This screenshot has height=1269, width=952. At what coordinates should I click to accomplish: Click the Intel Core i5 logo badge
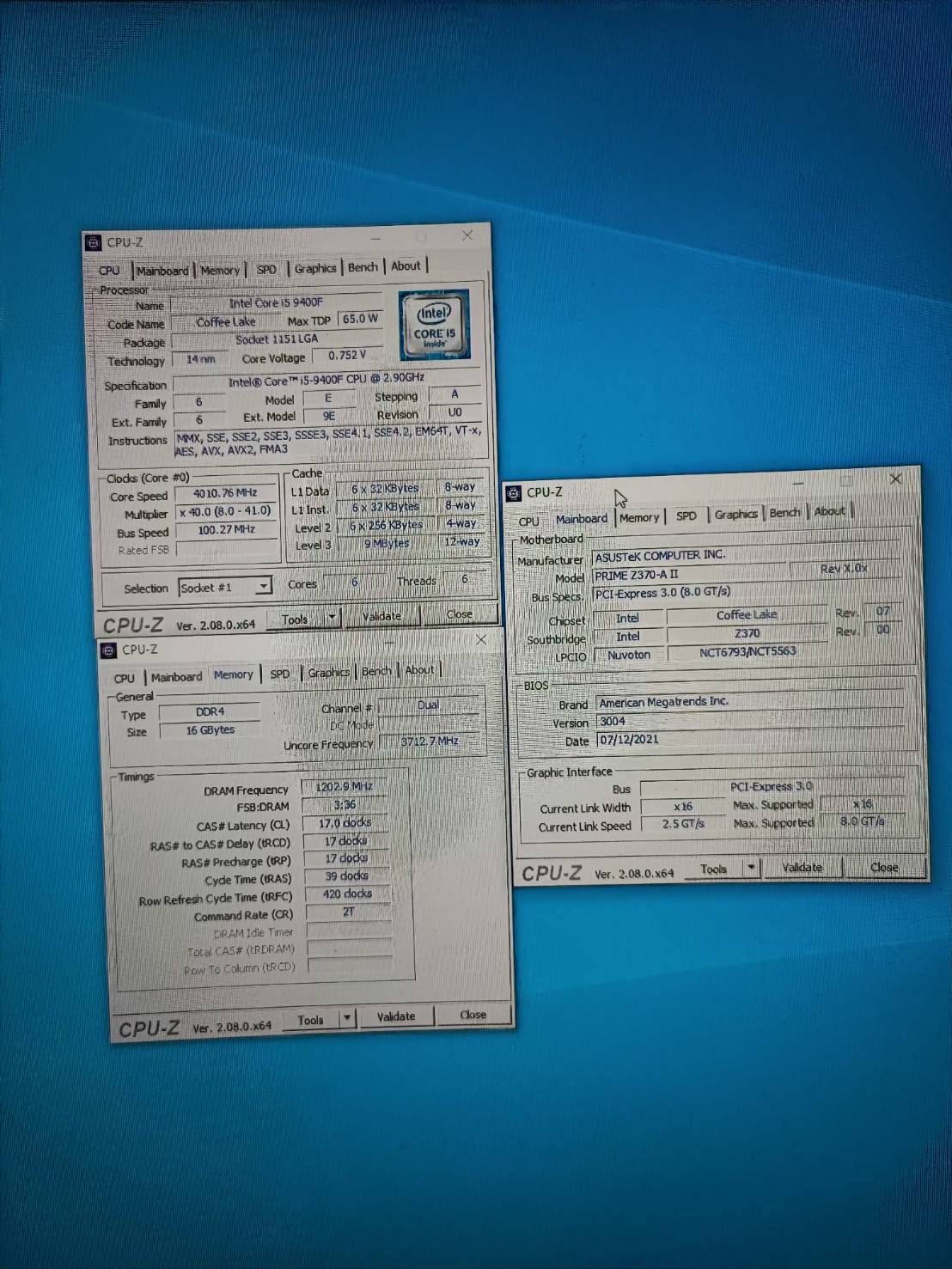coord(434,325)
